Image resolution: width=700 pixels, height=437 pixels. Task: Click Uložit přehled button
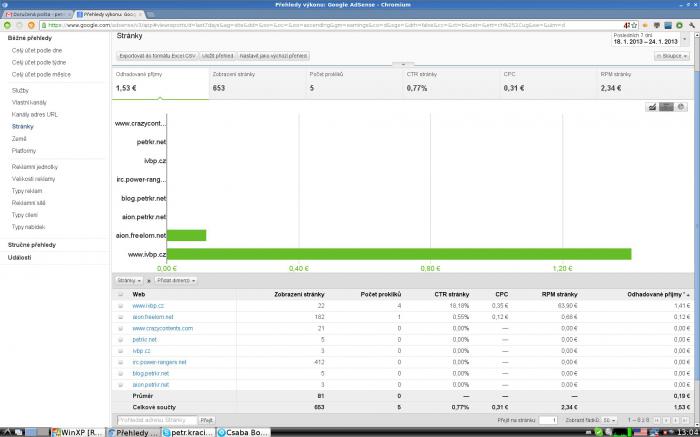point(218,56)
